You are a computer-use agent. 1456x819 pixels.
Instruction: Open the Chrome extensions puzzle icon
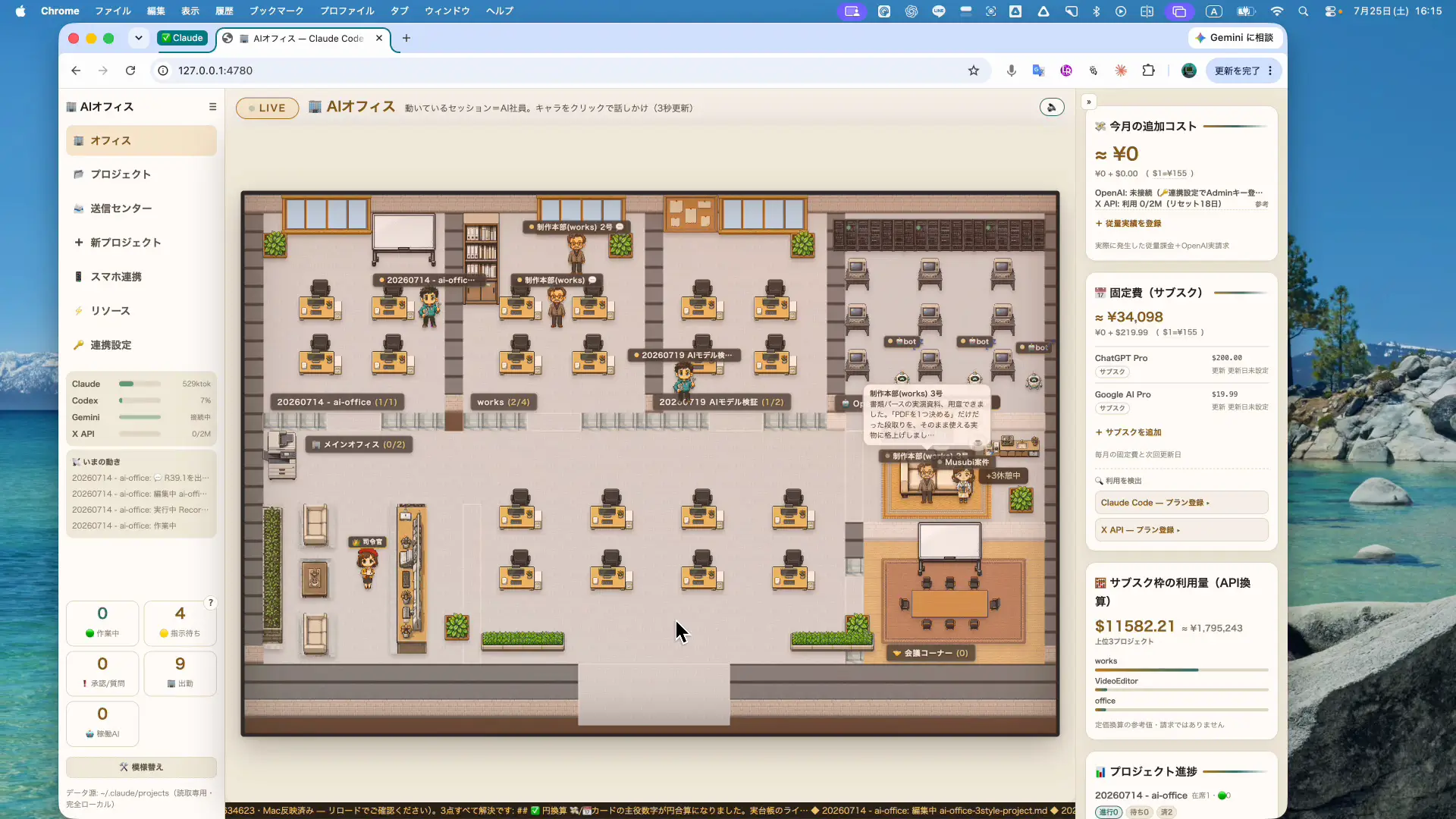(x=1149, y=71)
